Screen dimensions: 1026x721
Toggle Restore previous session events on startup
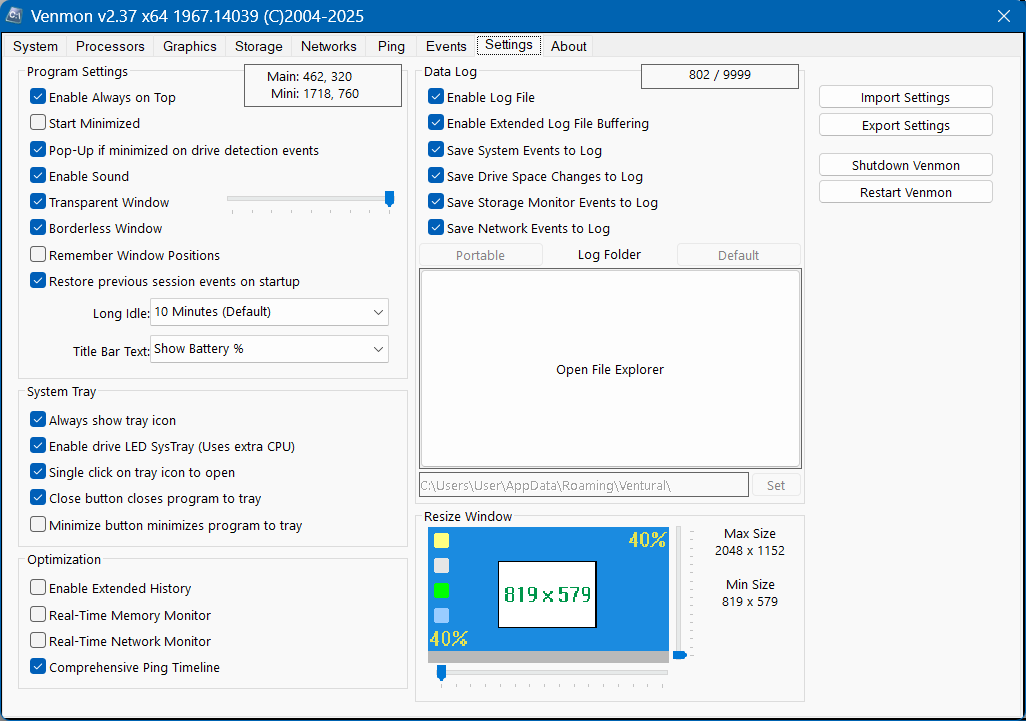click(38, 281)
